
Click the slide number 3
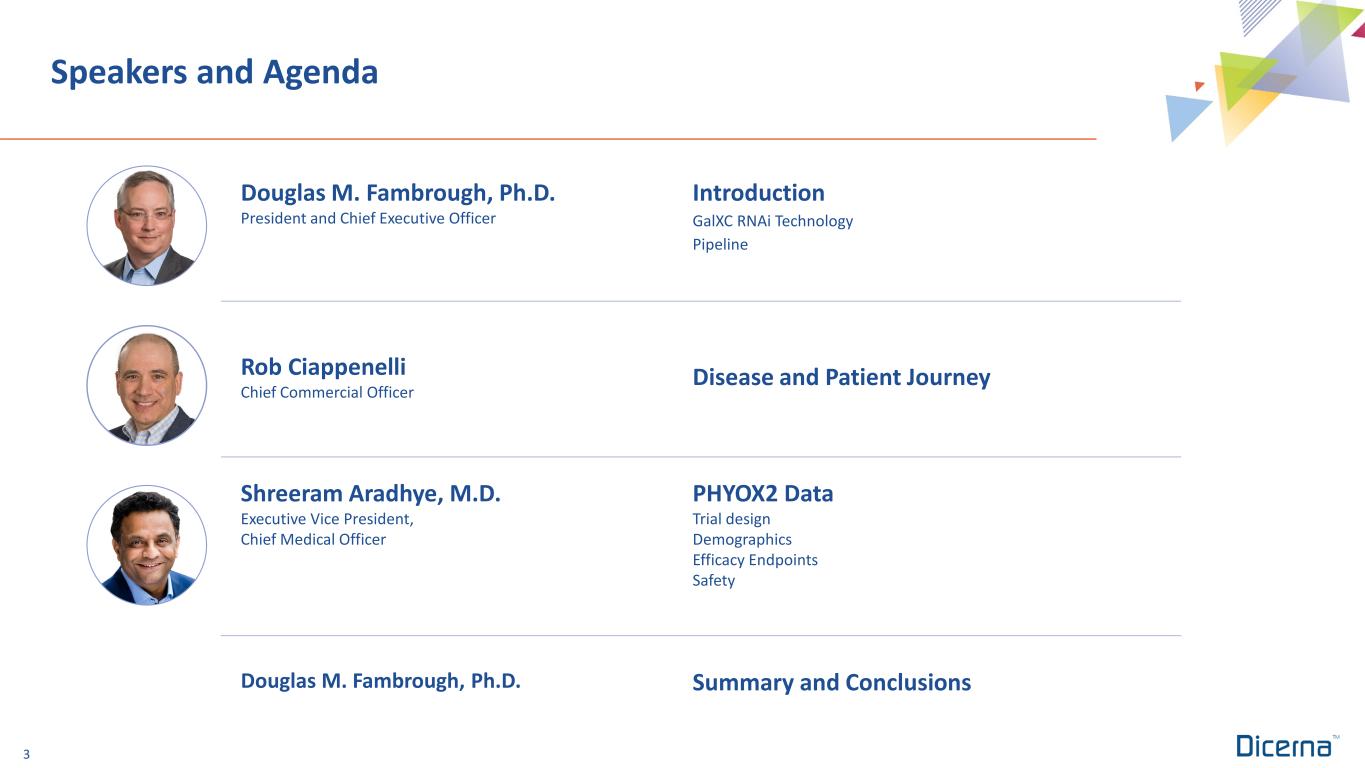(x=26, y=755)
